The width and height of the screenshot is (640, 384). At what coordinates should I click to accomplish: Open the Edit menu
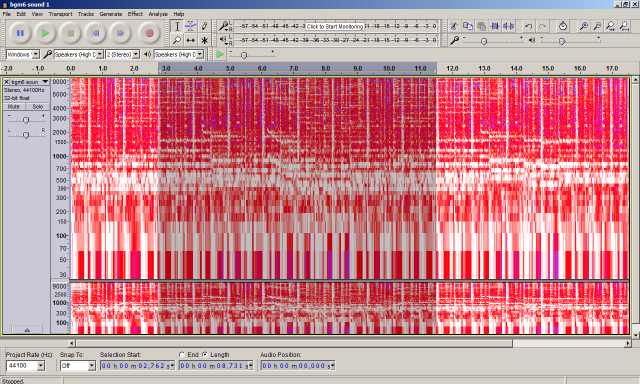pyautogui.click(x=21, y=14)
